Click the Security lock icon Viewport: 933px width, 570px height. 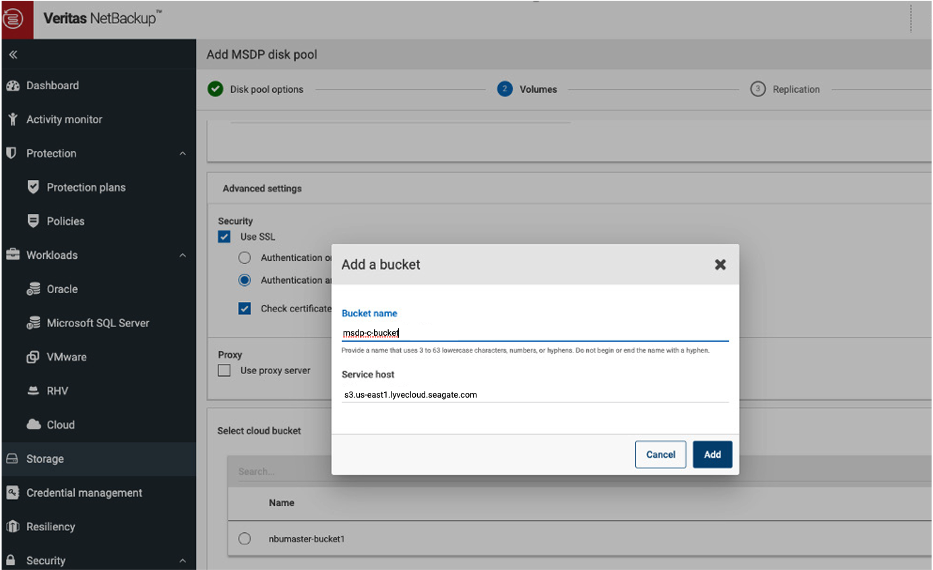[11, 560]
